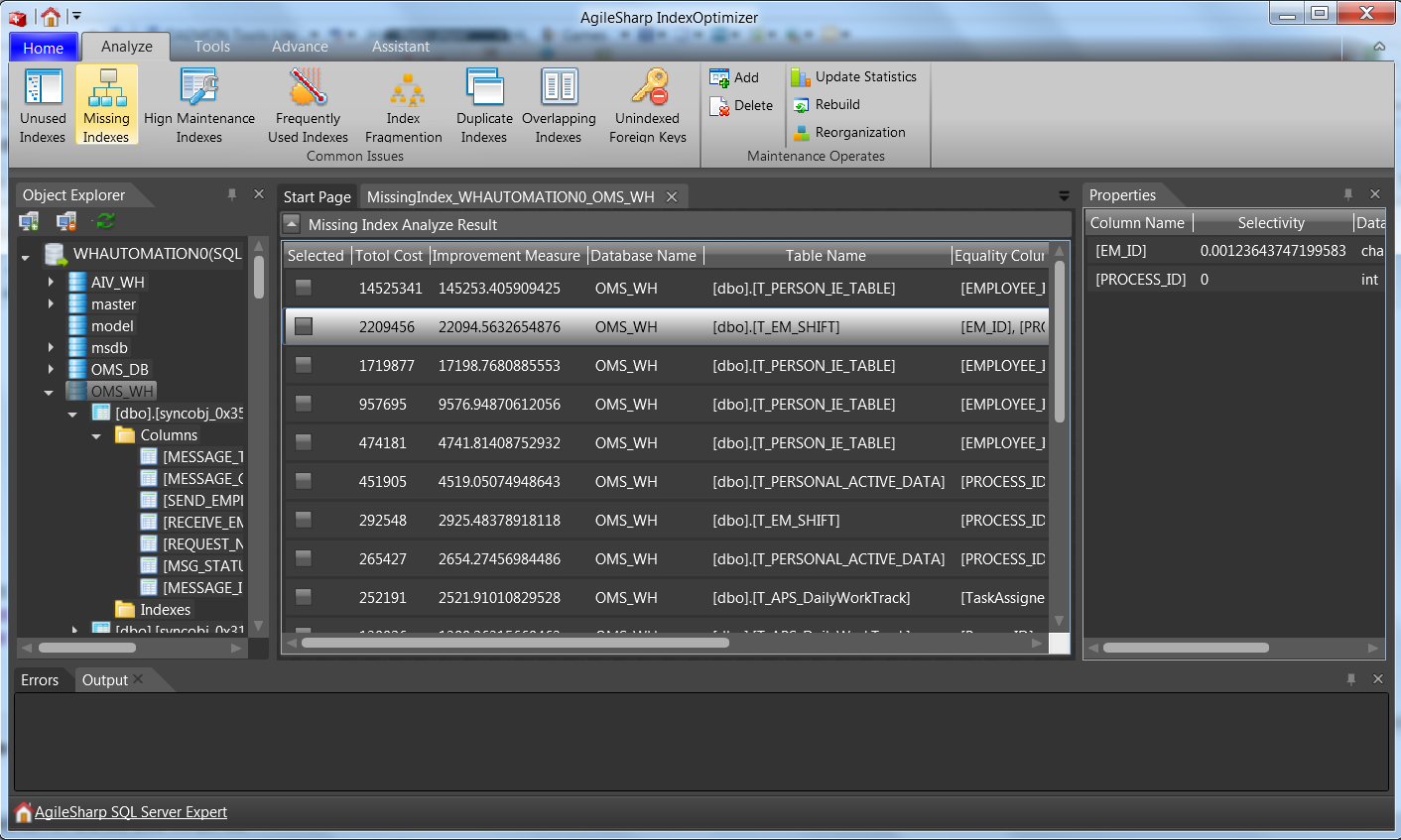
Task: Open the Unused Indexes analysis
Action: click(x=43, y=106)
